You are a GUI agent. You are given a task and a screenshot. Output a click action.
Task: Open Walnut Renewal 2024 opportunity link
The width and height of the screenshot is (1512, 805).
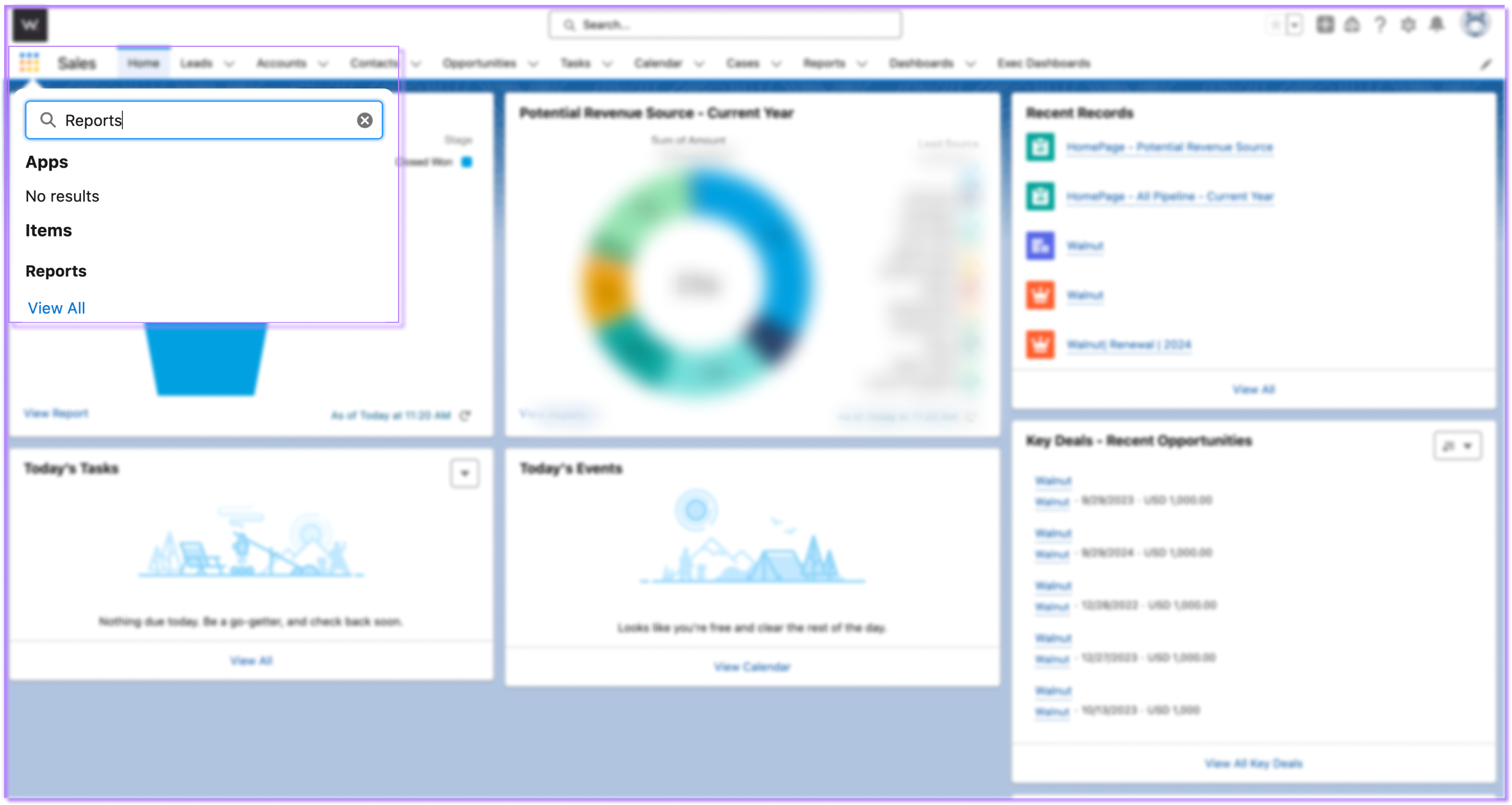point(1129,344)
